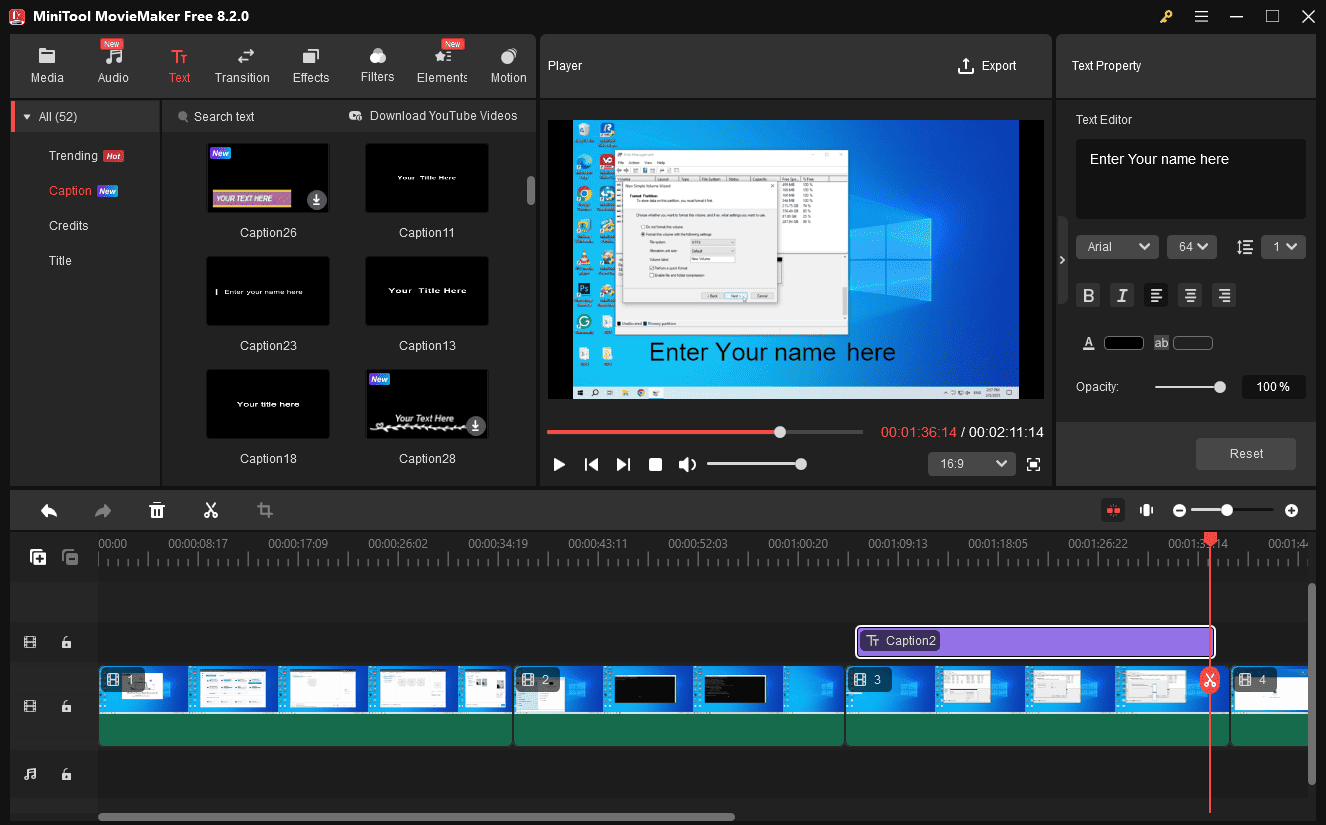Open the Effects tab

tap(311, 66)
